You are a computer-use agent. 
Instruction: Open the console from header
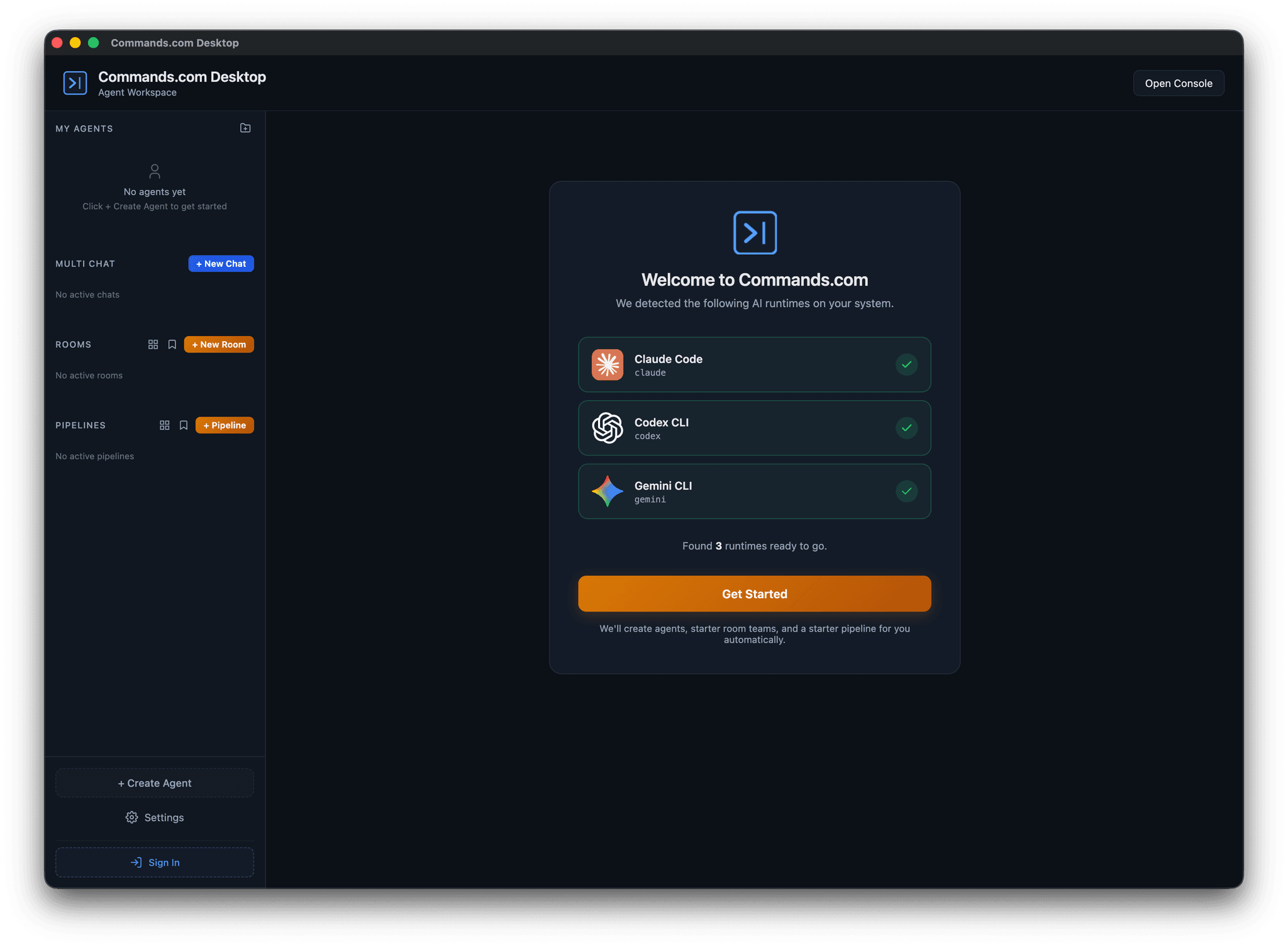point(1179,83)
